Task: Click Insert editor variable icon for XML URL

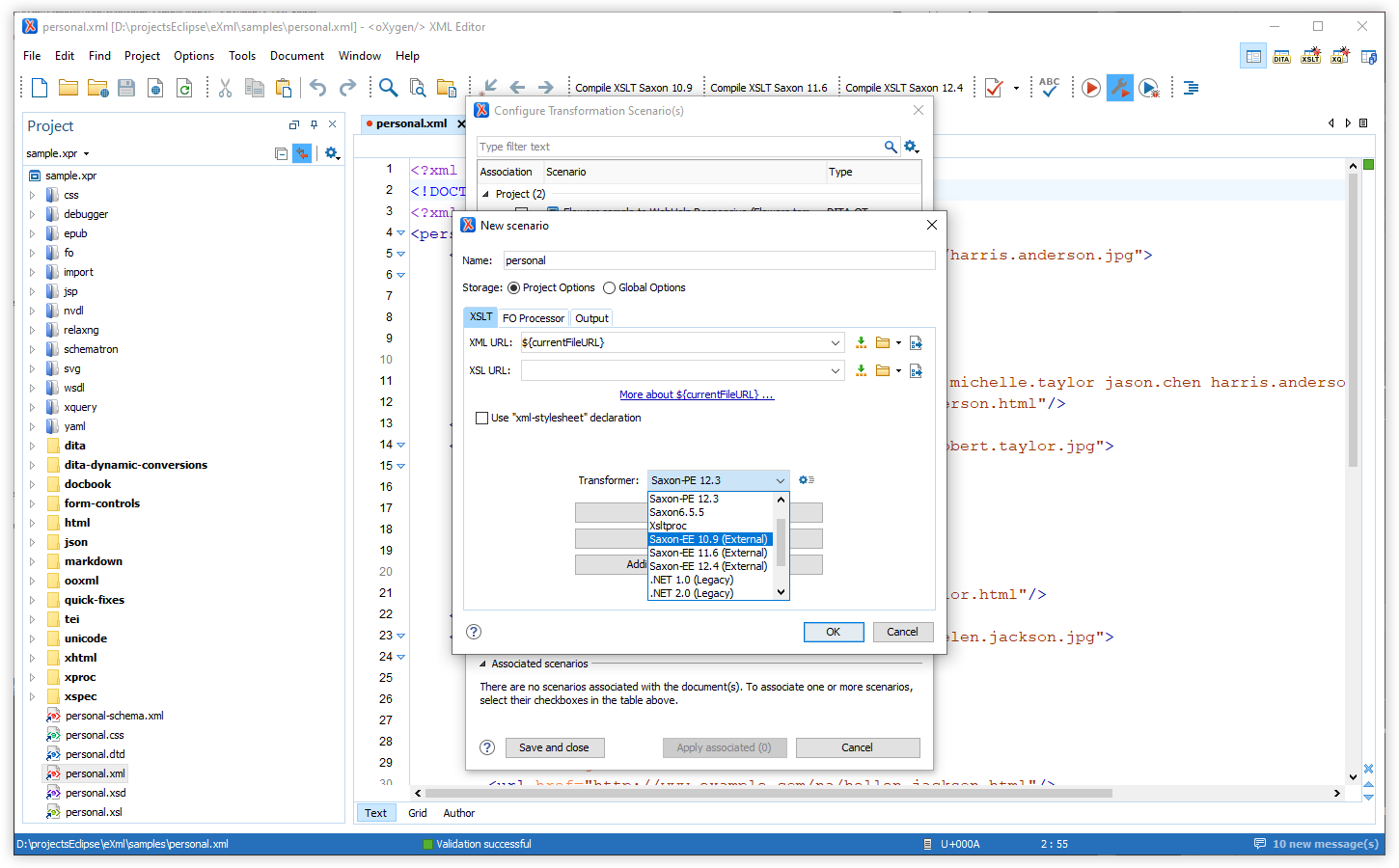Action: (x=861, y=342)
